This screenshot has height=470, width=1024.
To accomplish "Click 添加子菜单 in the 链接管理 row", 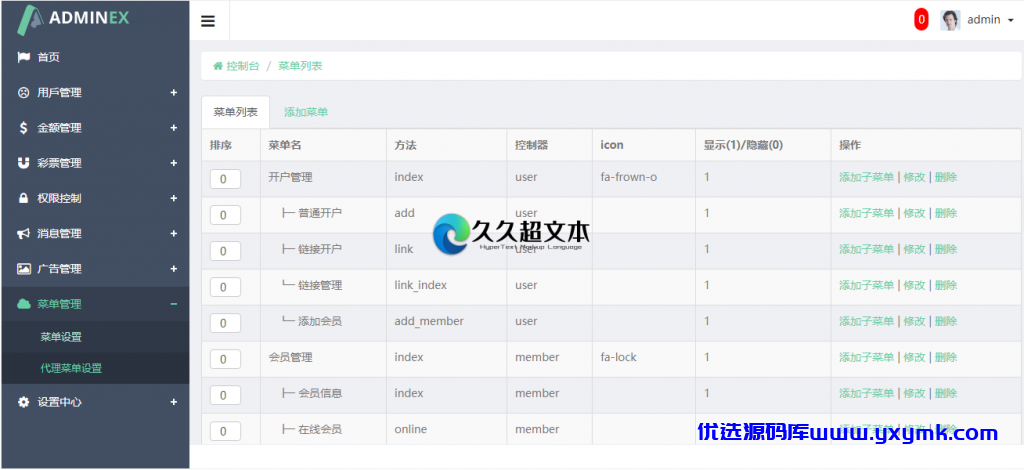I will [x=867, y=285].
